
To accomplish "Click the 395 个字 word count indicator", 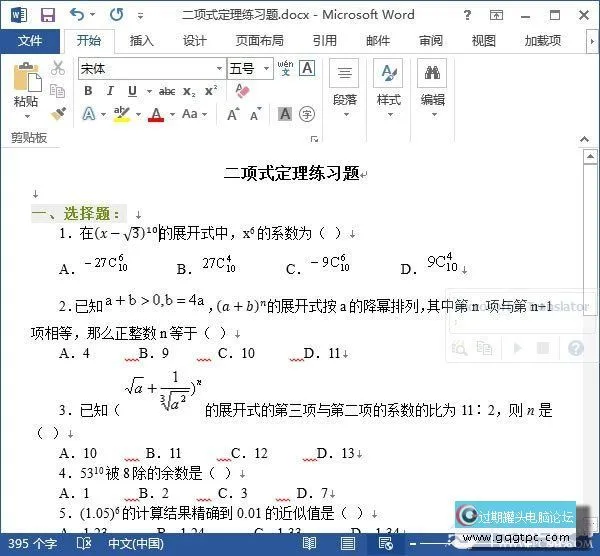I will coord(32,544).
